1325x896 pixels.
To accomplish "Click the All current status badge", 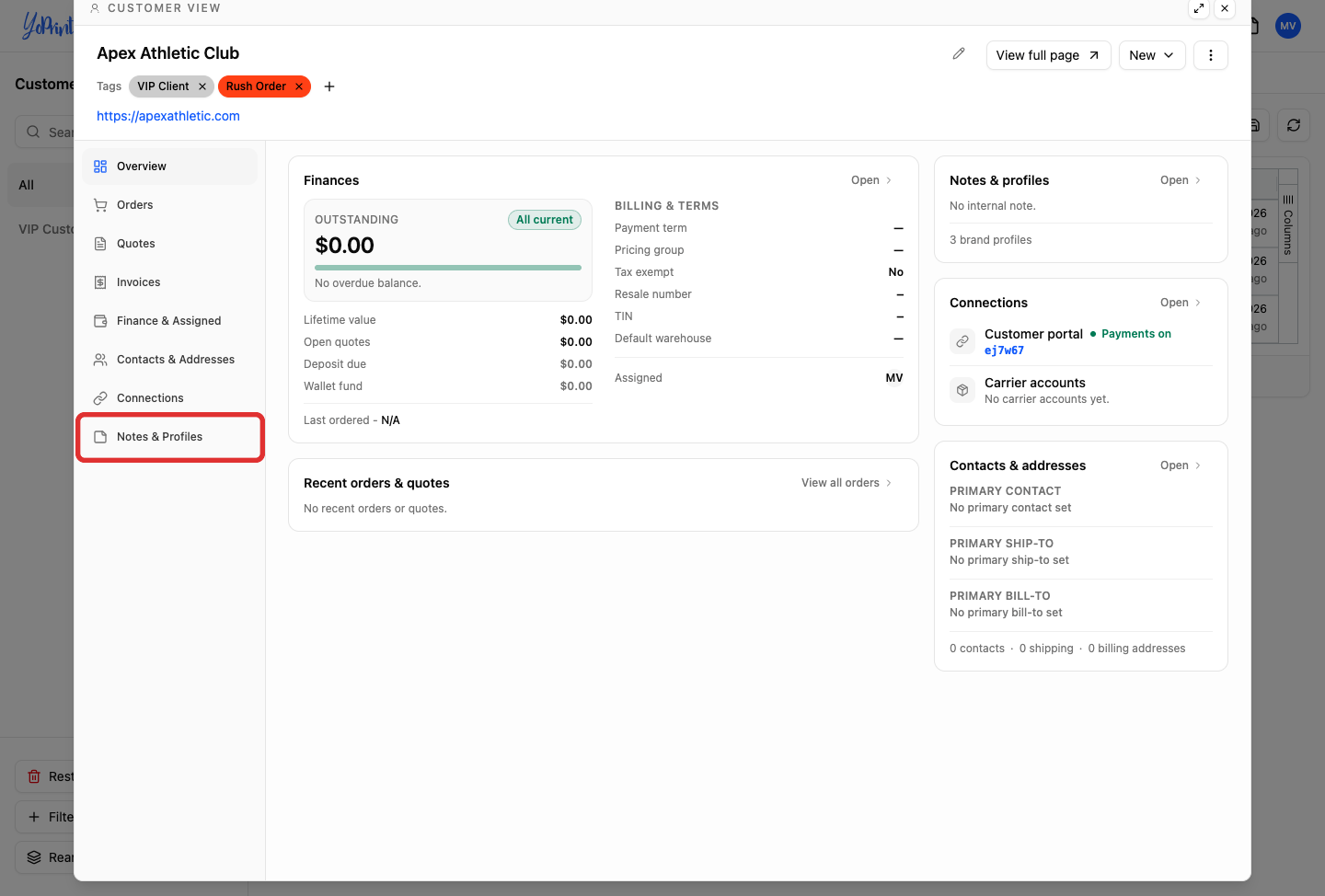I will (x=545, y=220).
